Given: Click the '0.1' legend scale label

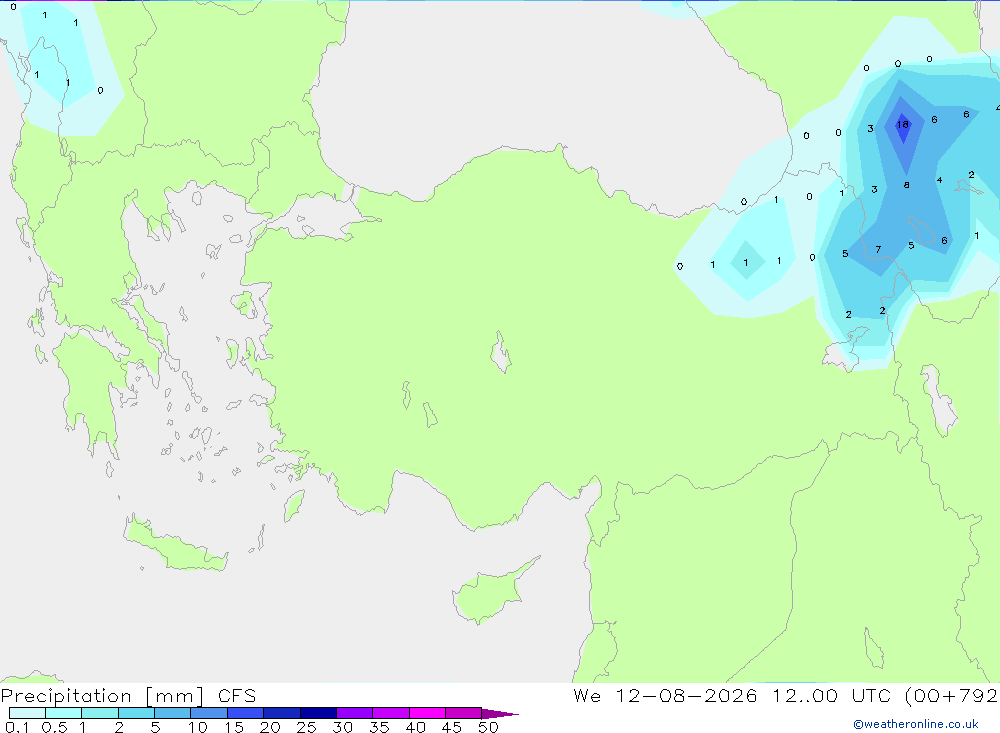Looking at the screenshot, I should pyautogui.click(x=17, y=727).
